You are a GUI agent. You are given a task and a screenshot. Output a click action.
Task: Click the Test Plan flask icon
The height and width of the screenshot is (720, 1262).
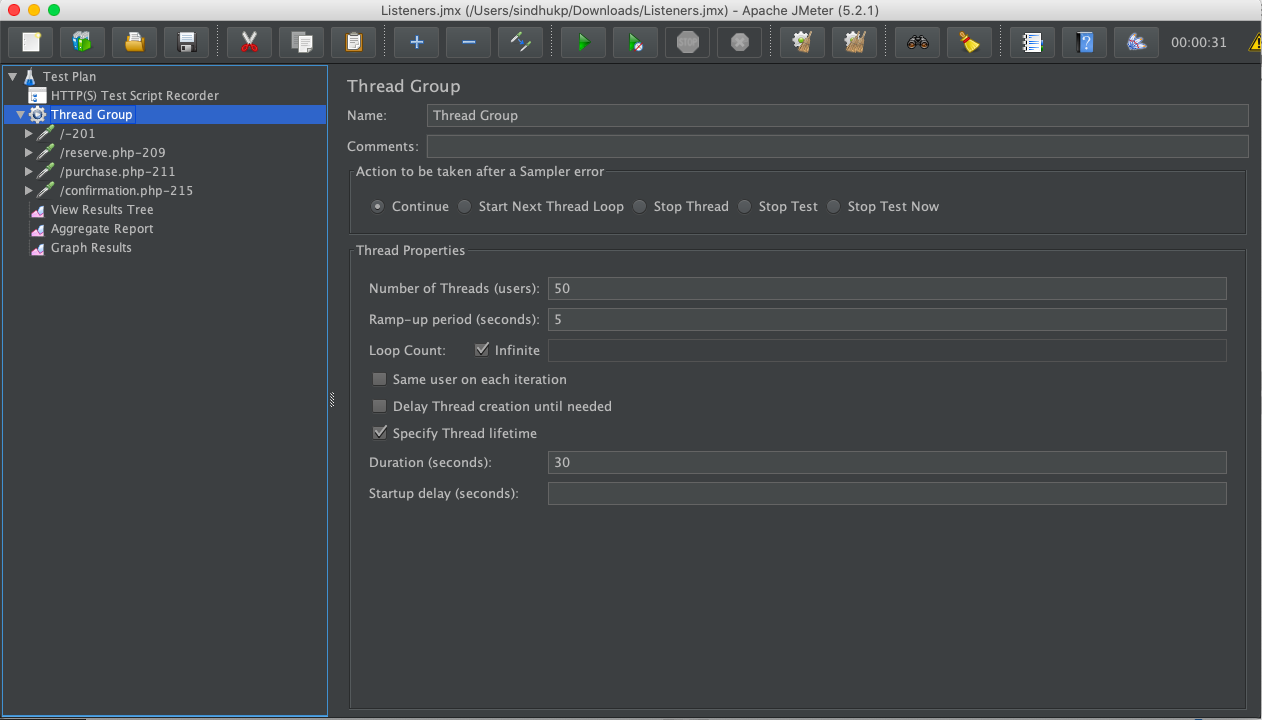pos(29,76)
